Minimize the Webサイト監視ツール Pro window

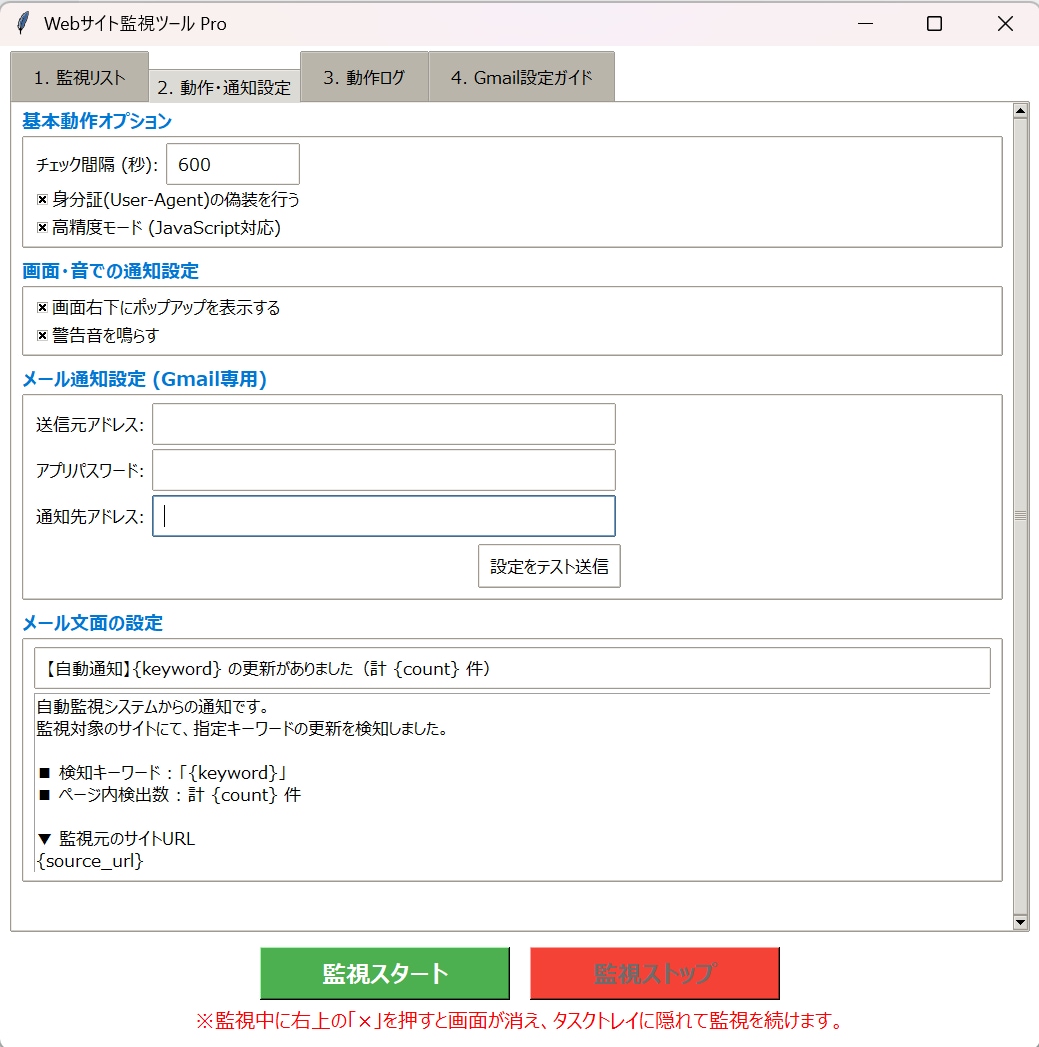[865, 23]
